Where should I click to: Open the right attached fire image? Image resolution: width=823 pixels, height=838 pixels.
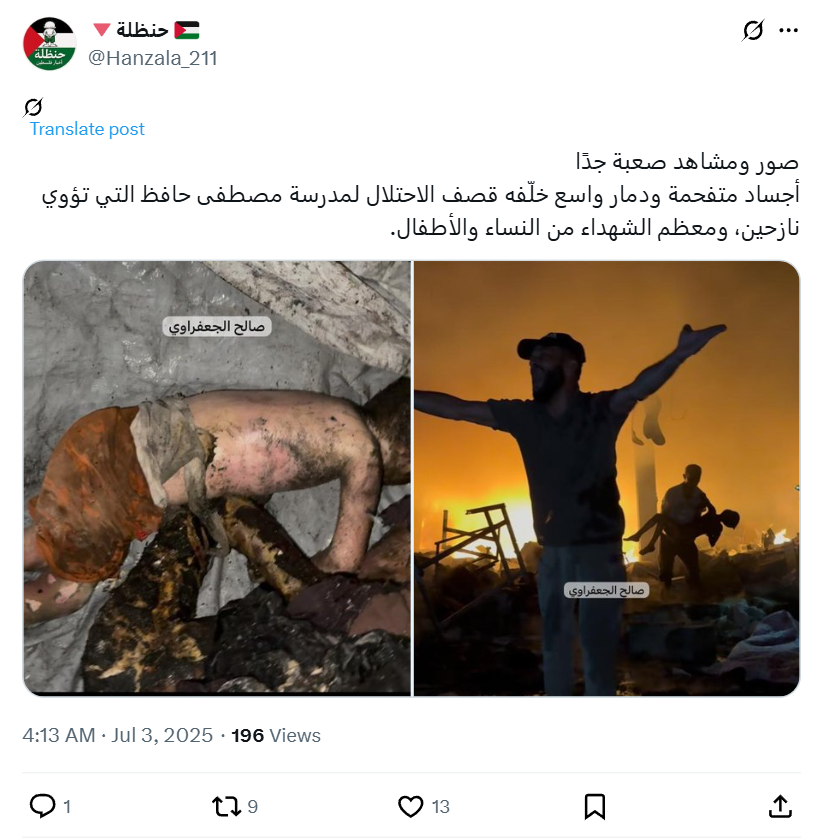[x=607, y=478]
